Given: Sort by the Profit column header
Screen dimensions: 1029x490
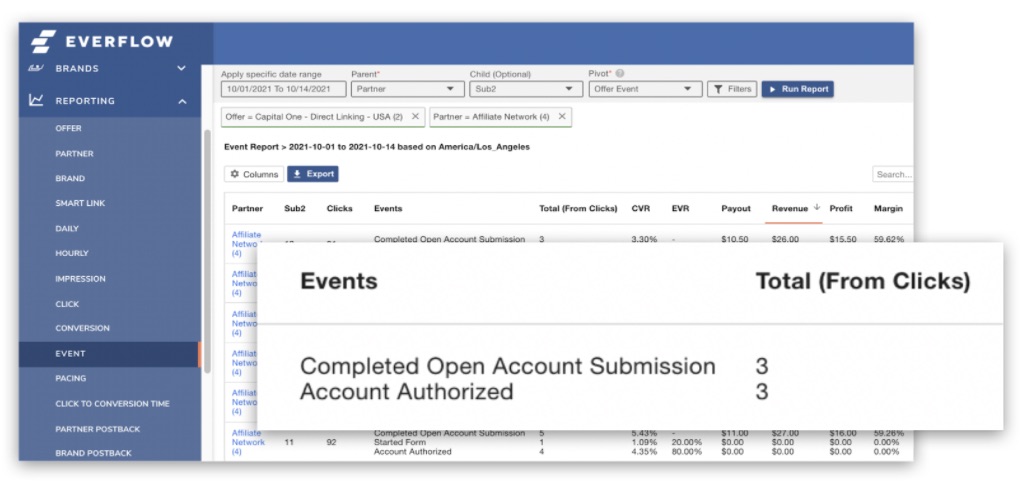Looking at the screenshot, I should point(841,209).
